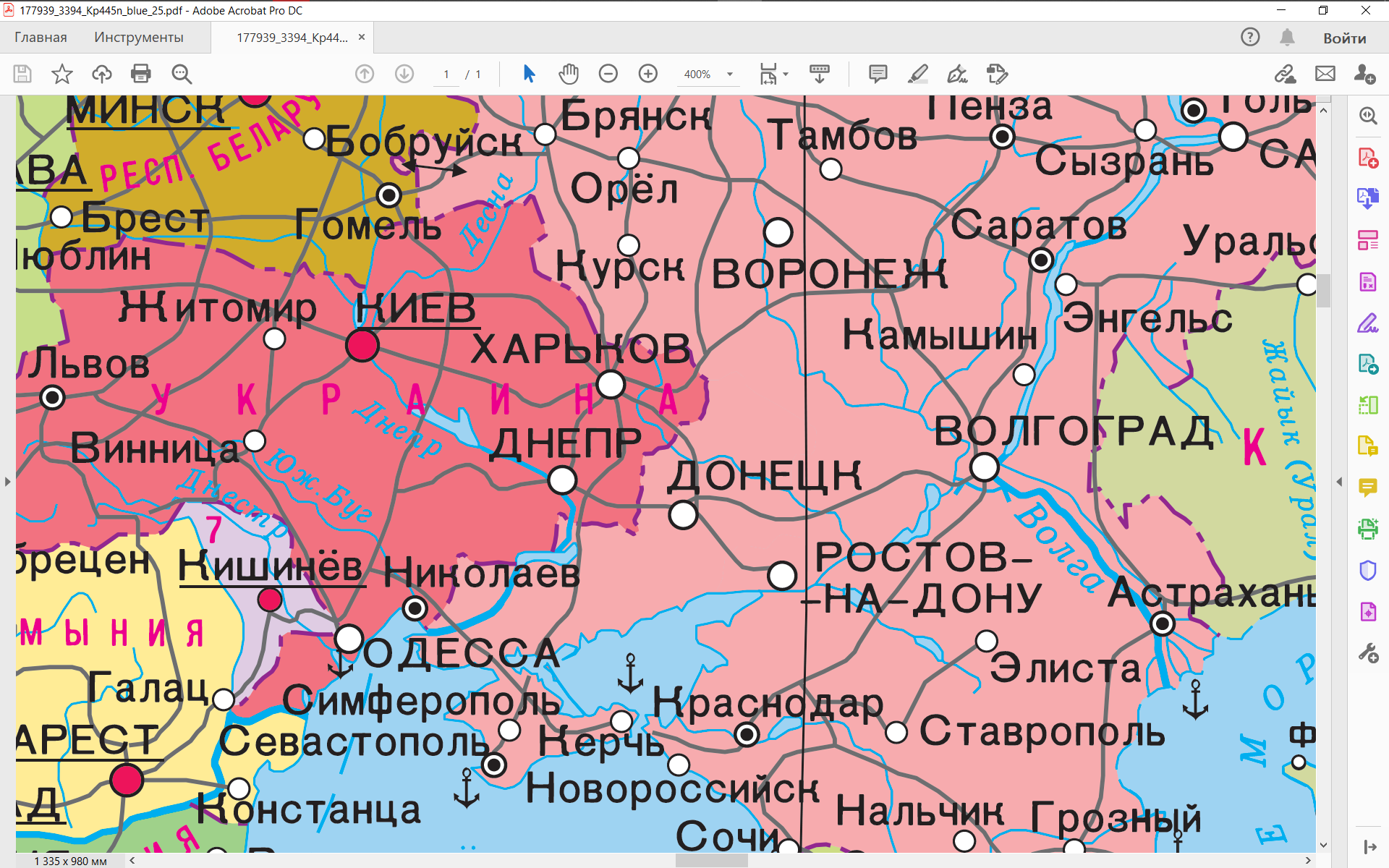Image resolution: width=1389 pixels, height=868 pixels.
Task: Click the Zoom in plus icon
Action: [647, 74]
